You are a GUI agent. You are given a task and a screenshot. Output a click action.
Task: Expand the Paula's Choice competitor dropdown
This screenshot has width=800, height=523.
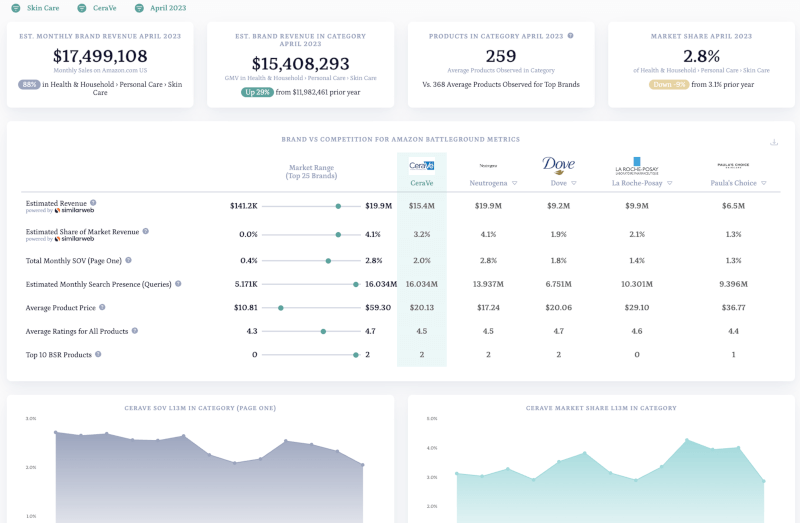click(x=763, y=183)
